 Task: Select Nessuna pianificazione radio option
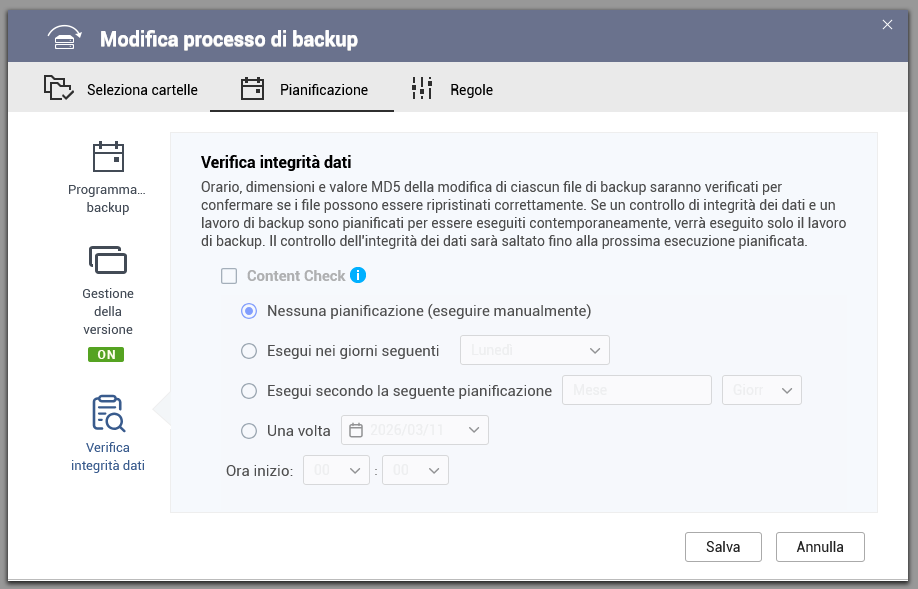click(249, 311)
